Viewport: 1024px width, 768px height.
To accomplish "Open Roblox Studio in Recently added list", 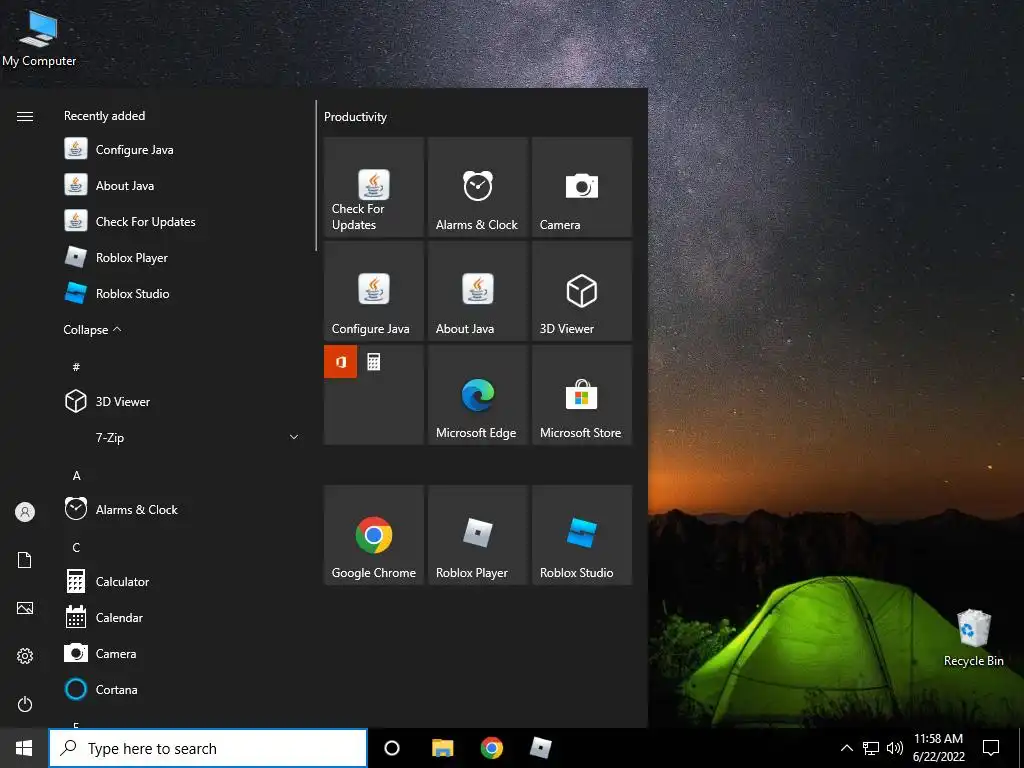I will pos(183,293).
